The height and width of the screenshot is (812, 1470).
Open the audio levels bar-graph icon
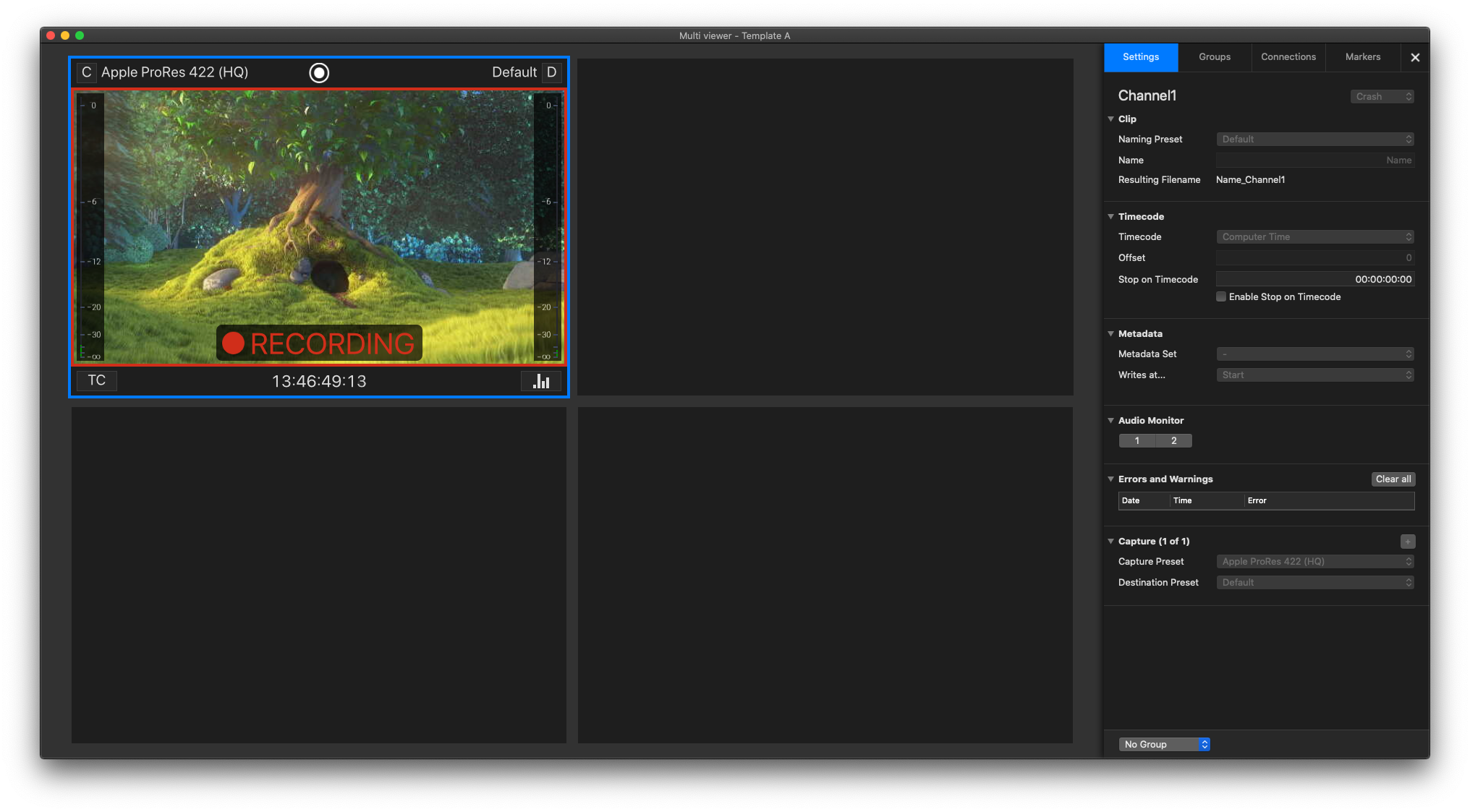pyautogui.click(x=541, y=381)
